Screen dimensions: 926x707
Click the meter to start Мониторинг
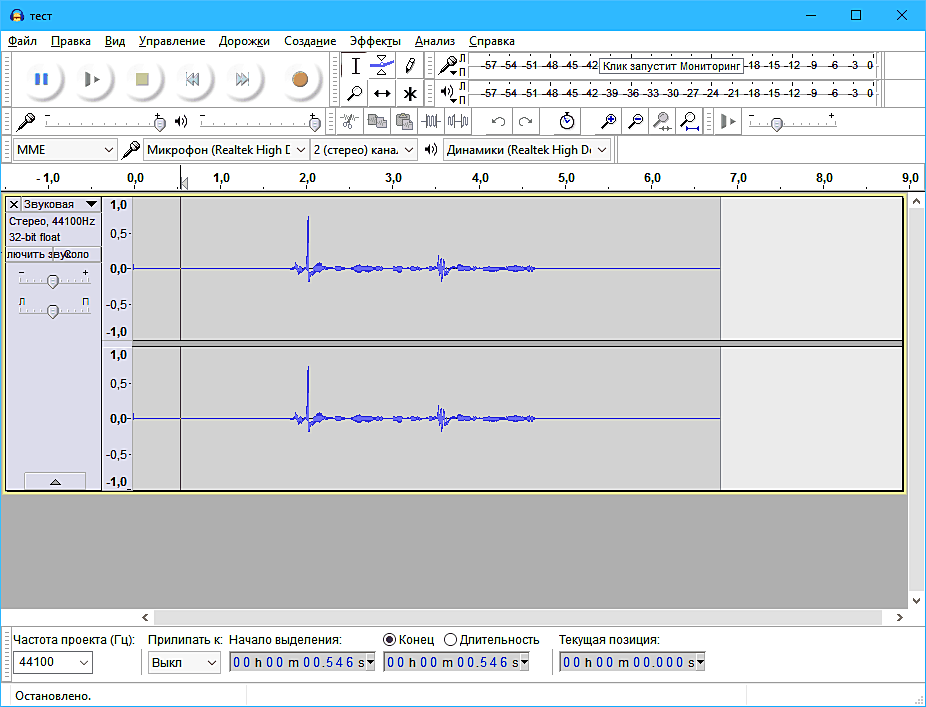pyautogui.click(x=670, y=65)
